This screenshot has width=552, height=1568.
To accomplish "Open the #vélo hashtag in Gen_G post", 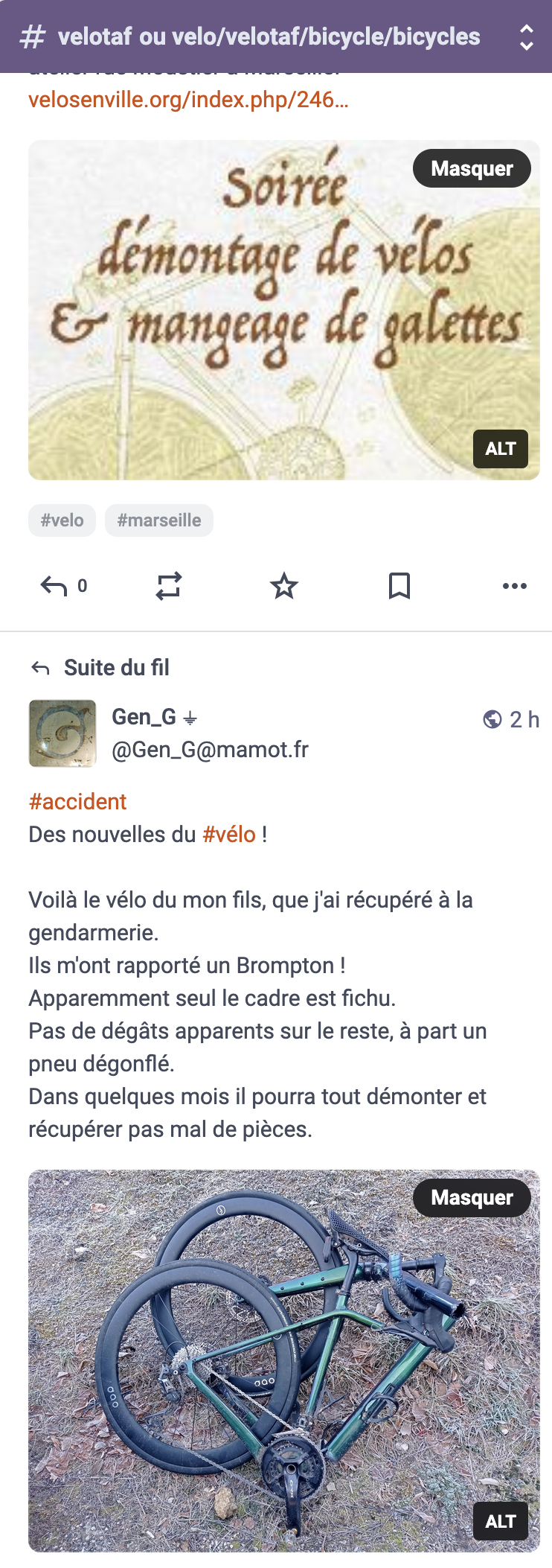I will [229, 835].
